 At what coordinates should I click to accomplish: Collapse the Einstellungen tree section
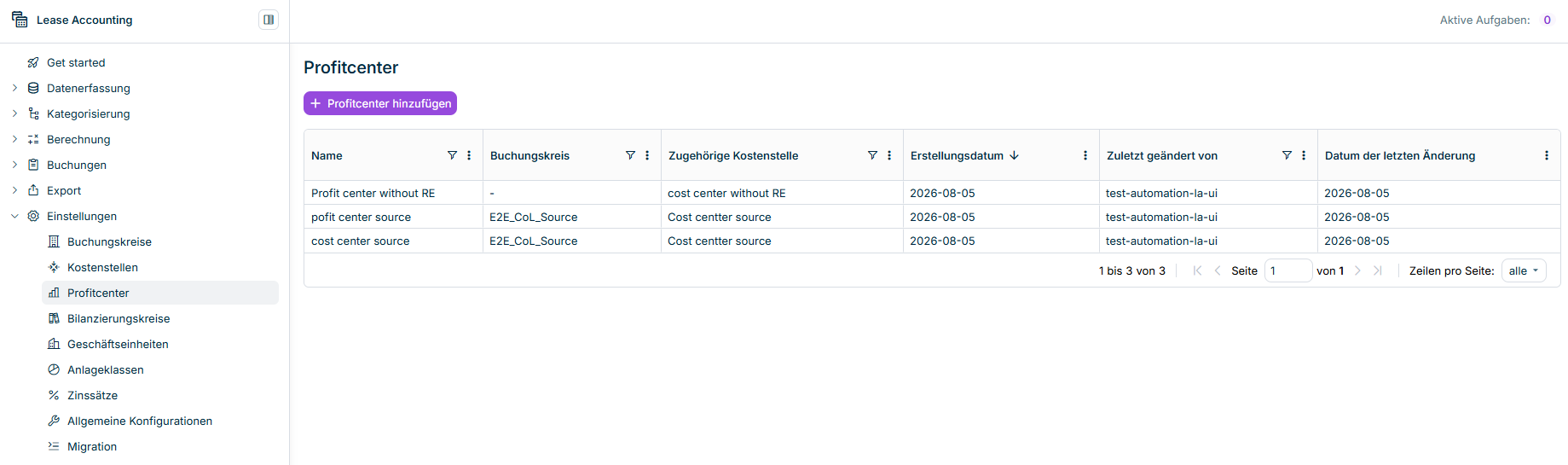tap(14, 216)
